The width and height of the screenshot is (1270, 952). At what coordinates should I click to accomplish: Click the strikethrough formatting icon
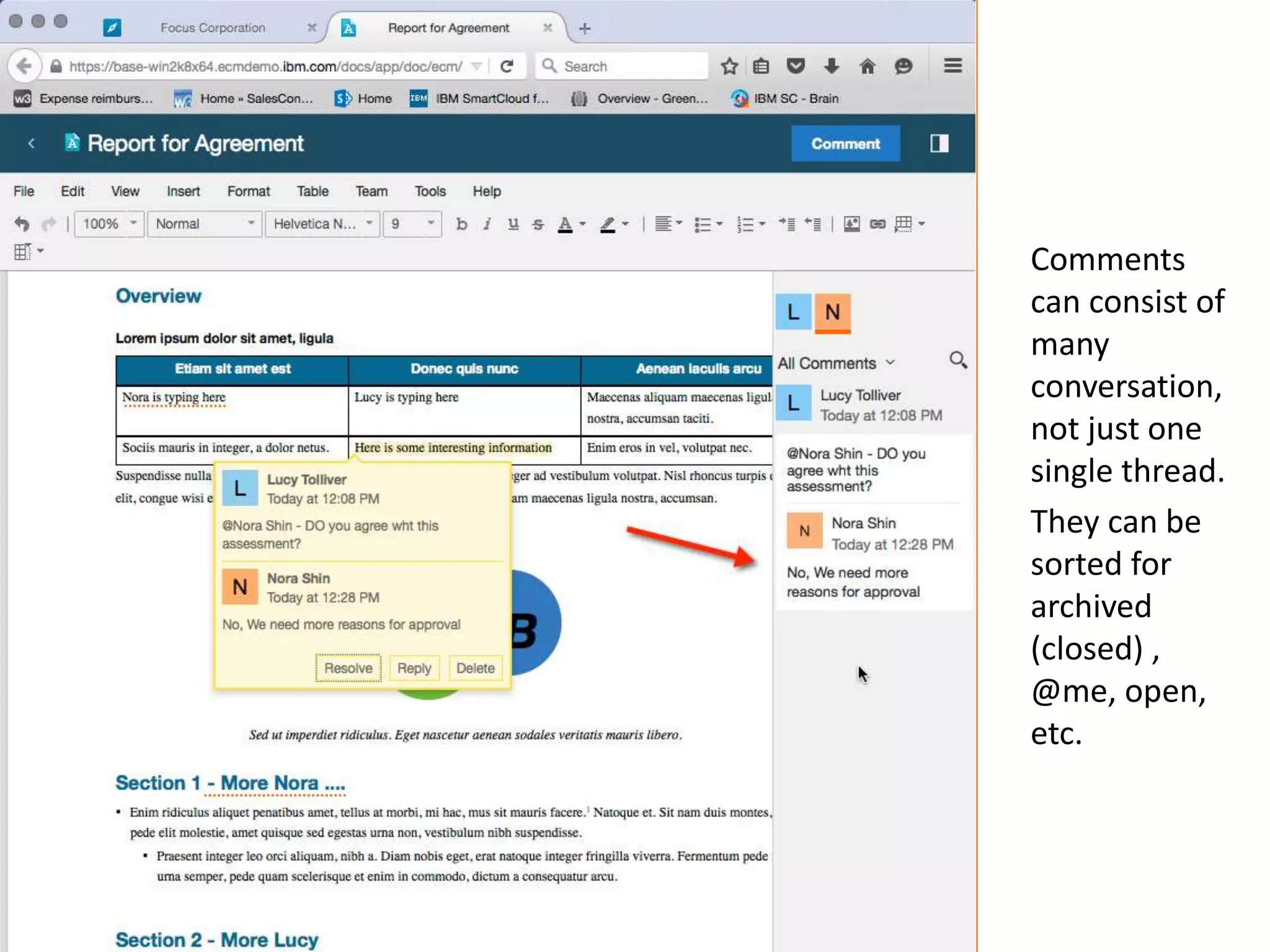click(x=538, y=224)
